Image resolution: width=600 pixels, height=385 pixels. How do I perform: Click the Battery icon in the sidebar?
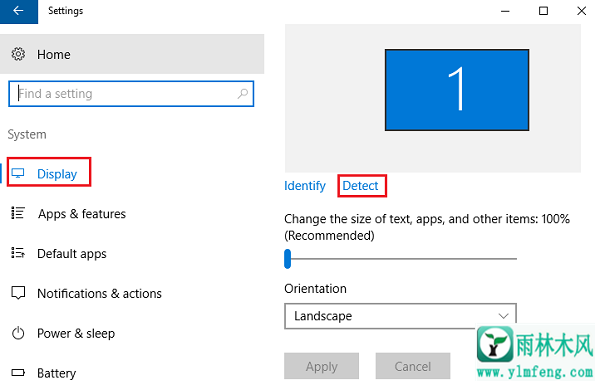[18, 373]
